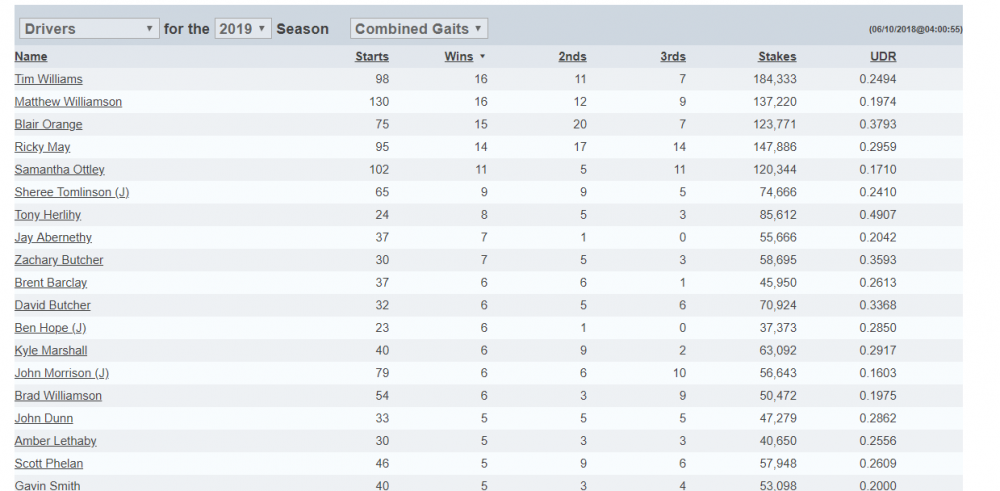Open the Combined Gaits dropdown
This screenshot has width=1000, height=491.
[x=418, y=29]
